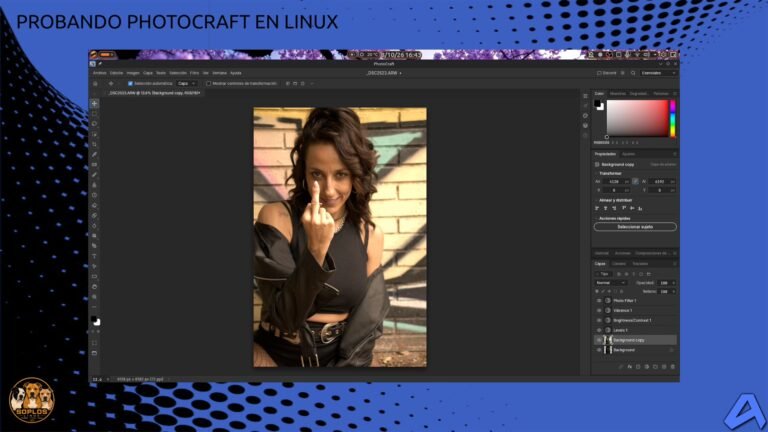The height and width of the screenshot is (432, 768).
Task: Open the Archivo menu
Action: tap(99, 73)
